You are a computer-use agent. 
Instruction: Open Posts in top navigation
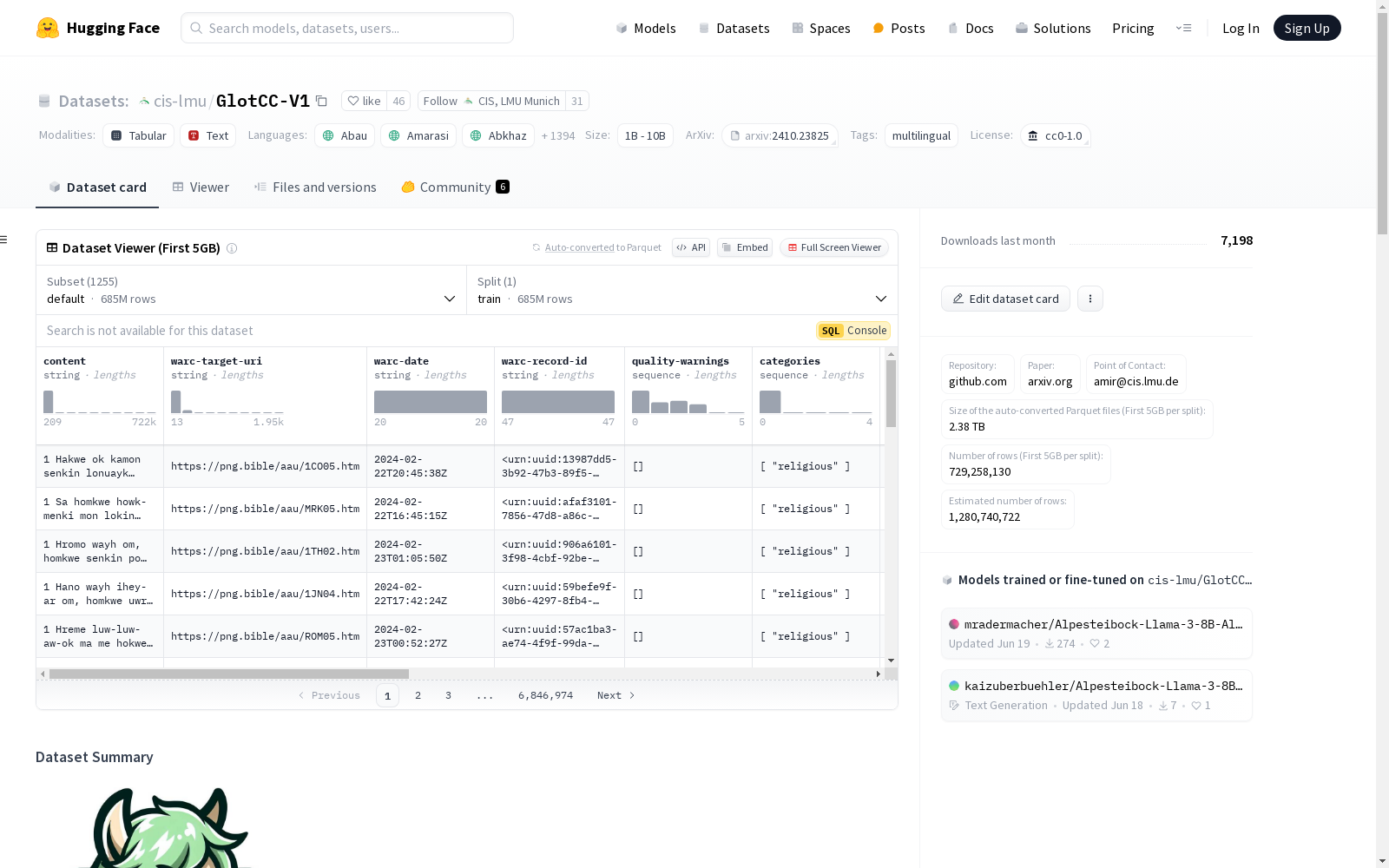(899, 28)
